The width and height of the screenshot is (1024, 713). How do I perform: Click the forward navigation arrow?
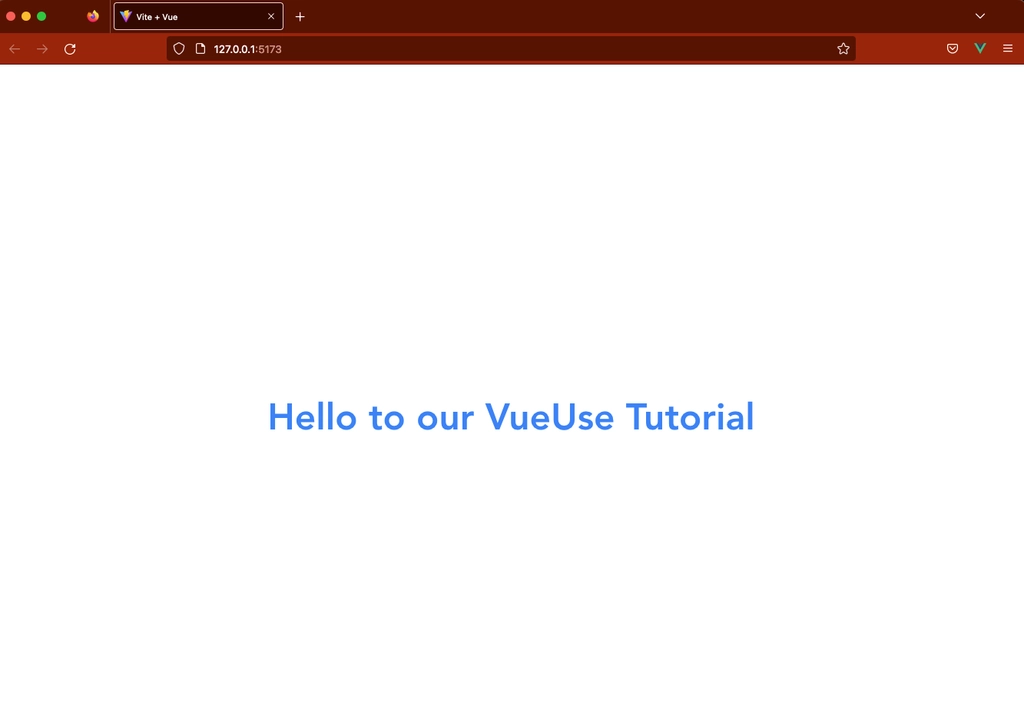coord(42,48)
